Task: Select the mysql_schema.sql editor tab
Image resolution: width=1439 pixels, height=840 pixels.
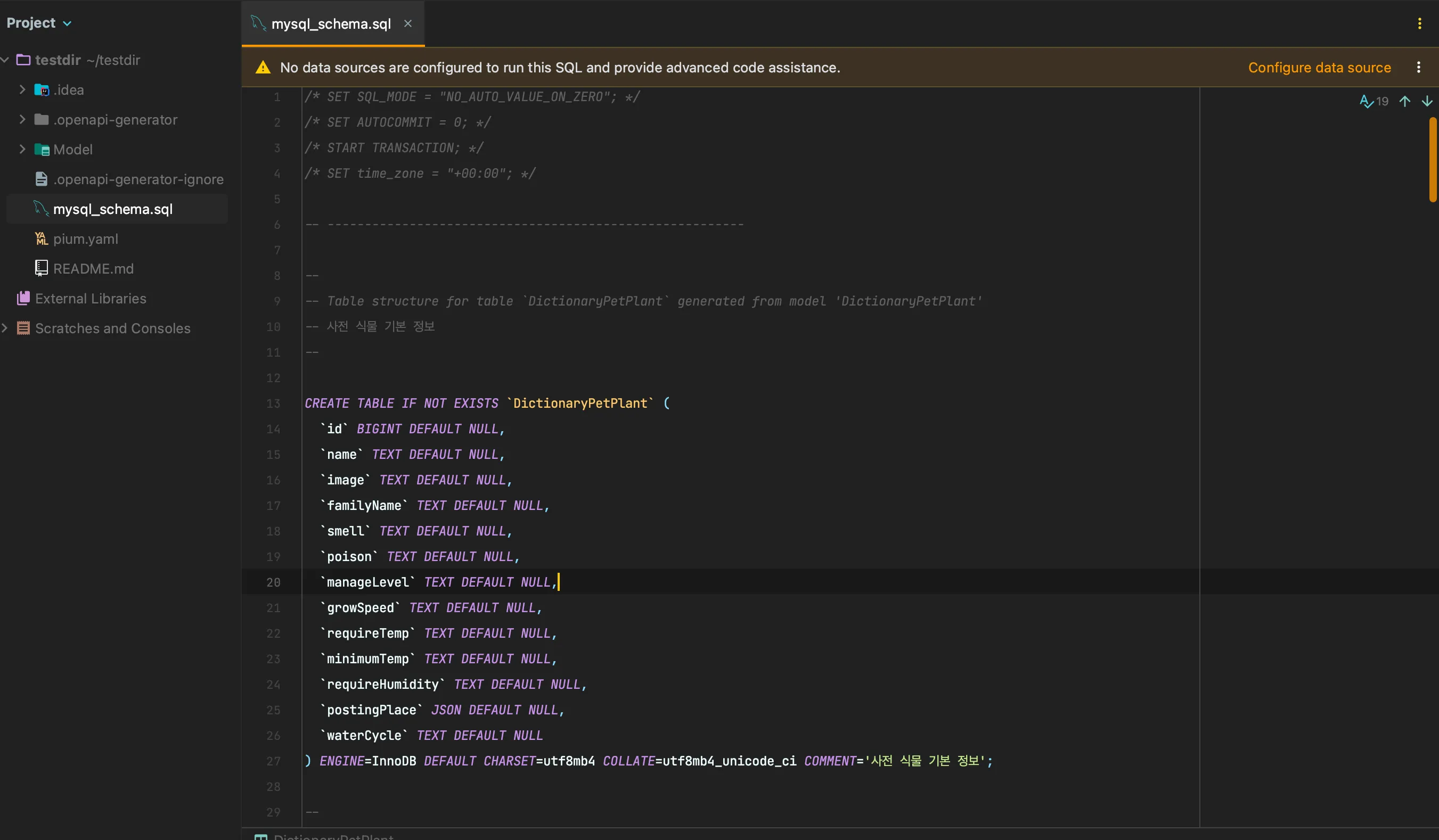Action: [331, 24]
